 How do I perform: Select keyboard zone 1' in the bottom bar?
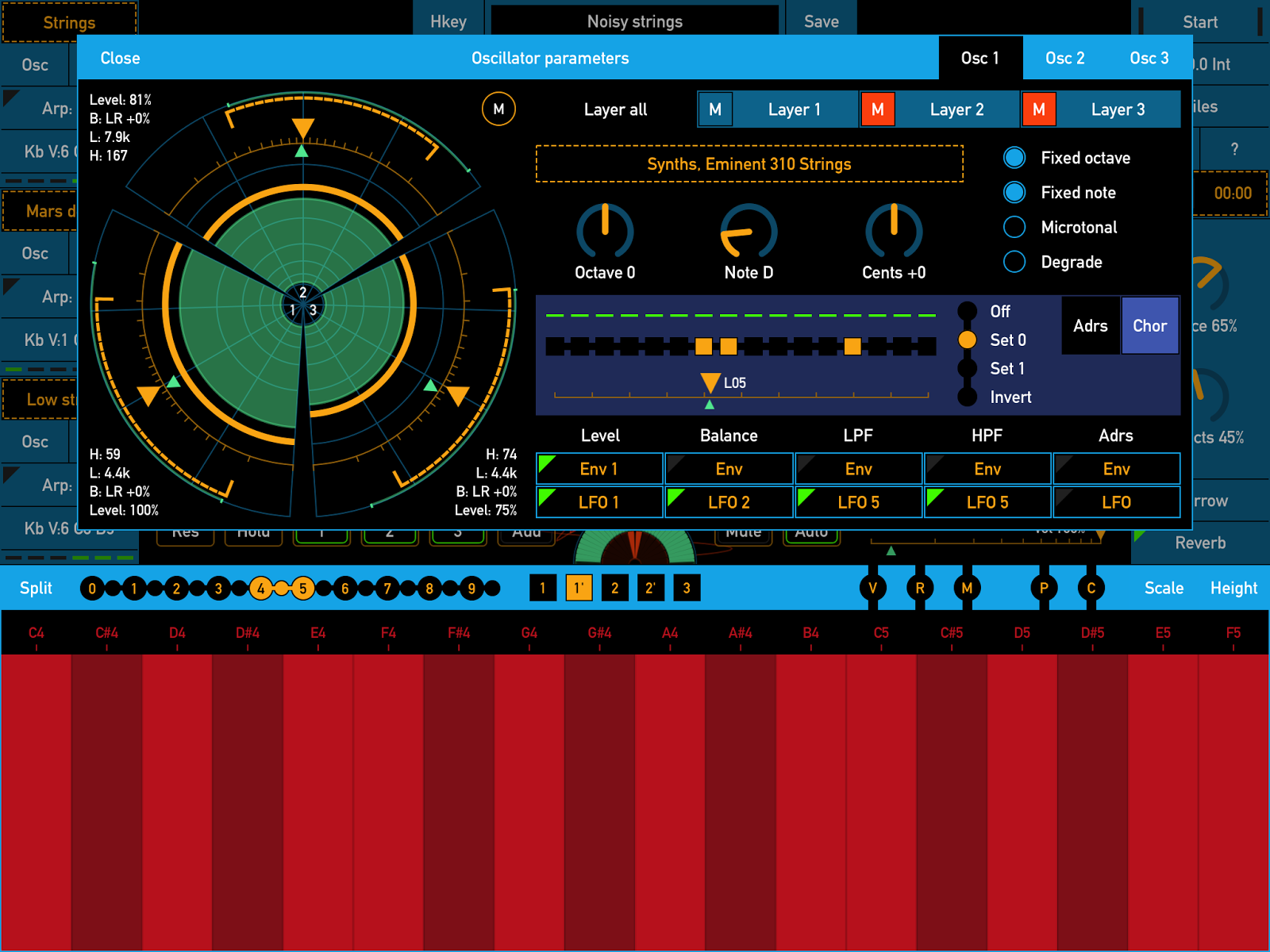579,588
